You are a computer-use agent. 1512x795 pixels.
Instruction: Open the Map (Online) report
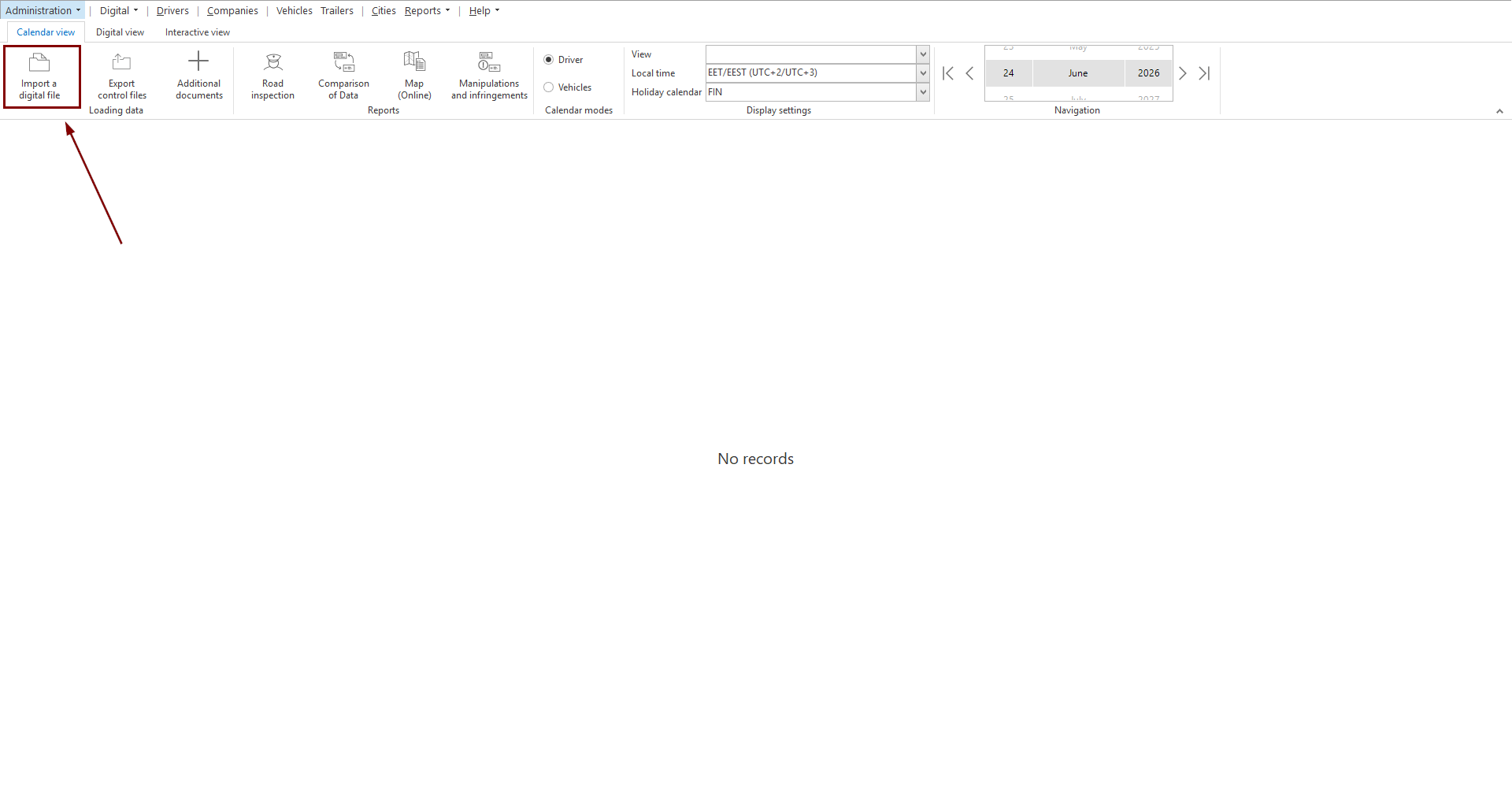pos(414,76)
